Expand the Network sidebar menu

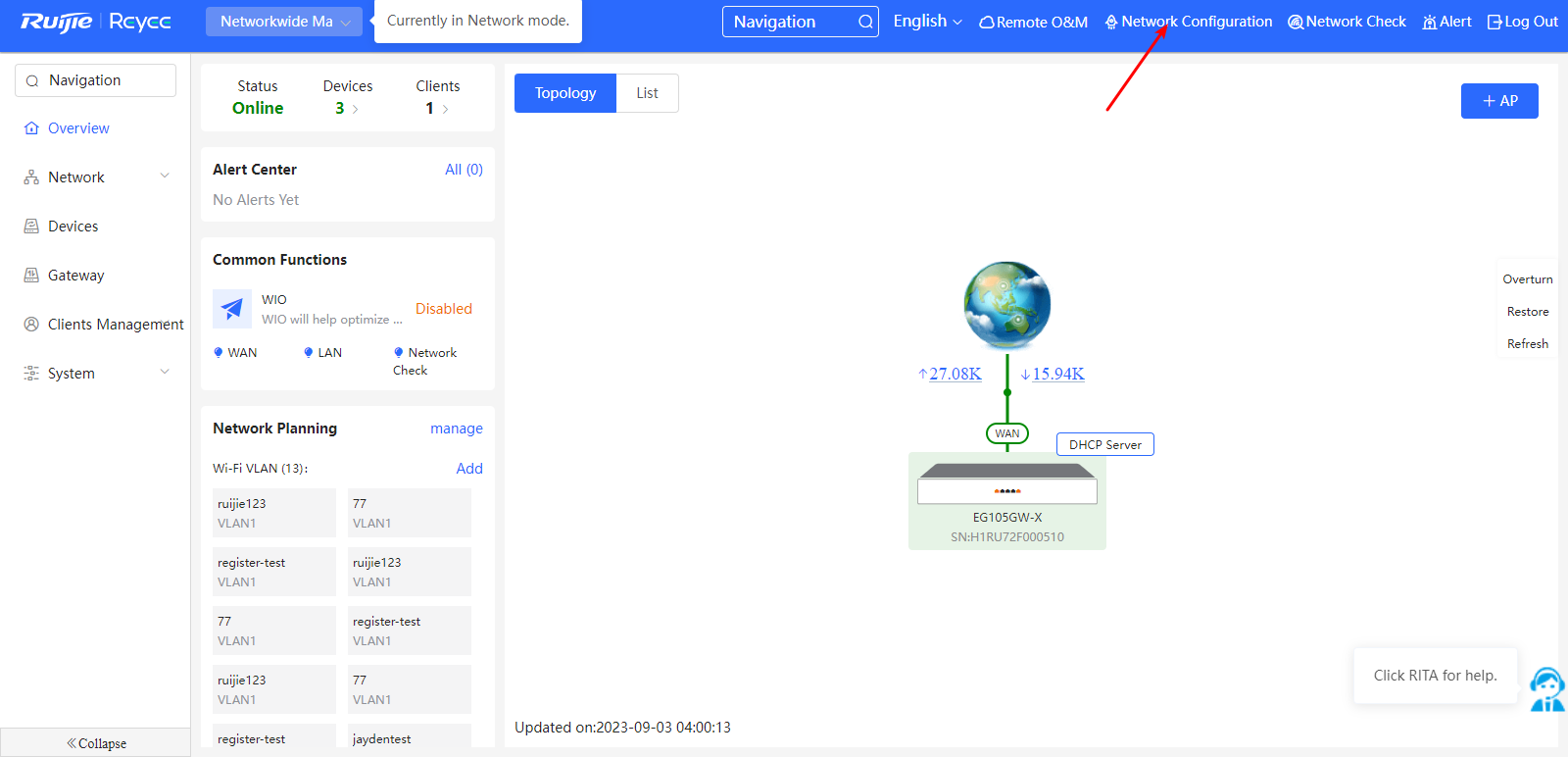pos(95,177)
